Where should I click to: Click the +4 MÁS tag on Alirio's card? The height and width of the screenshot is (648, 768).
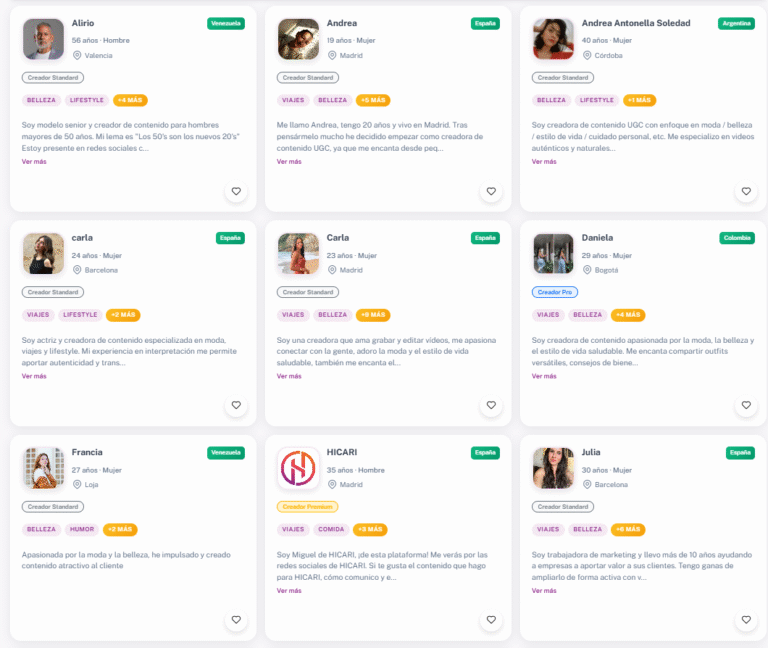[130, 100]
